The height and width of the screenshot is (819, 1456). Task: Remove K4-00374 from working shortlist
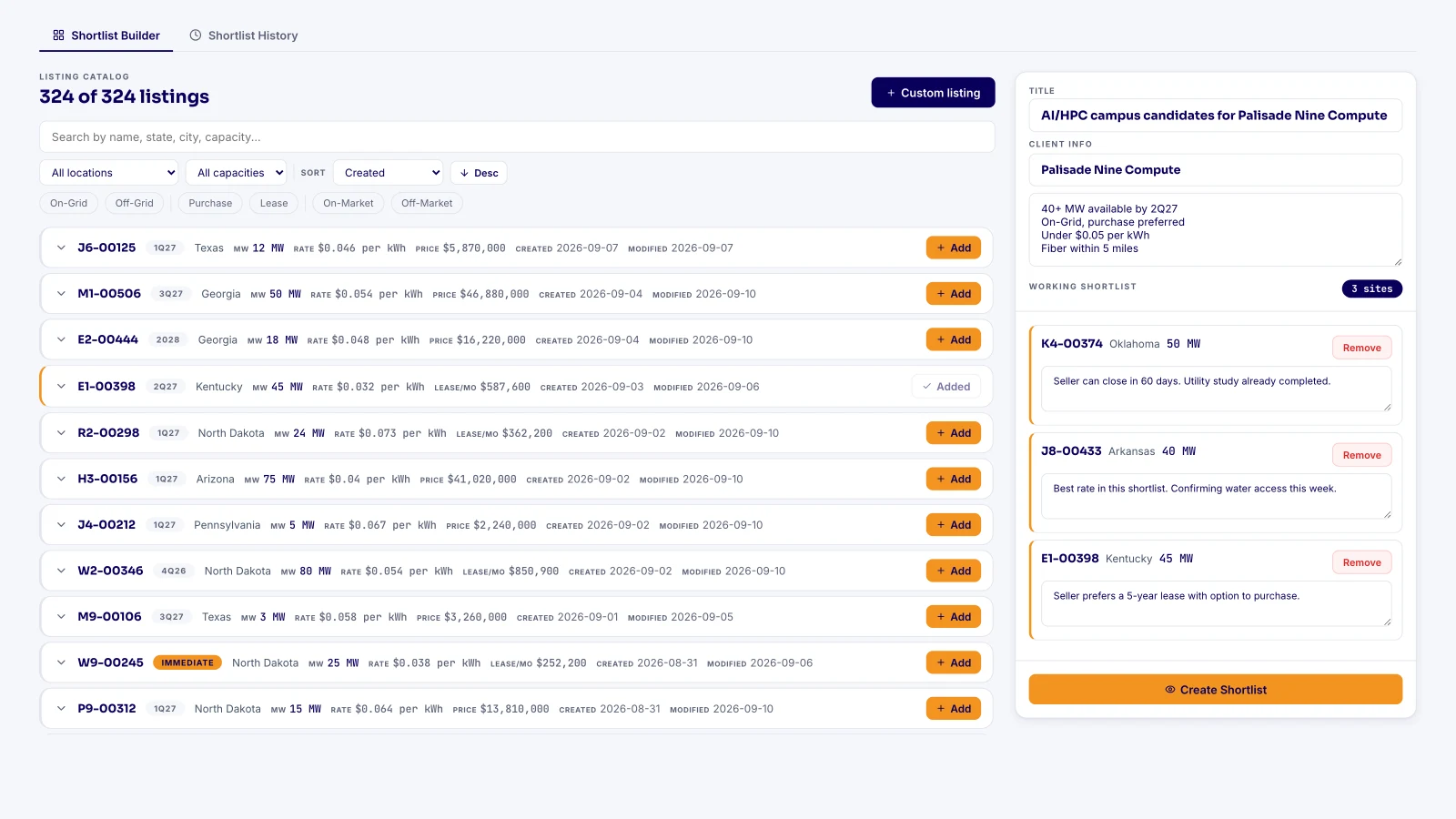pyautogui.click(x=1362, y=348)
